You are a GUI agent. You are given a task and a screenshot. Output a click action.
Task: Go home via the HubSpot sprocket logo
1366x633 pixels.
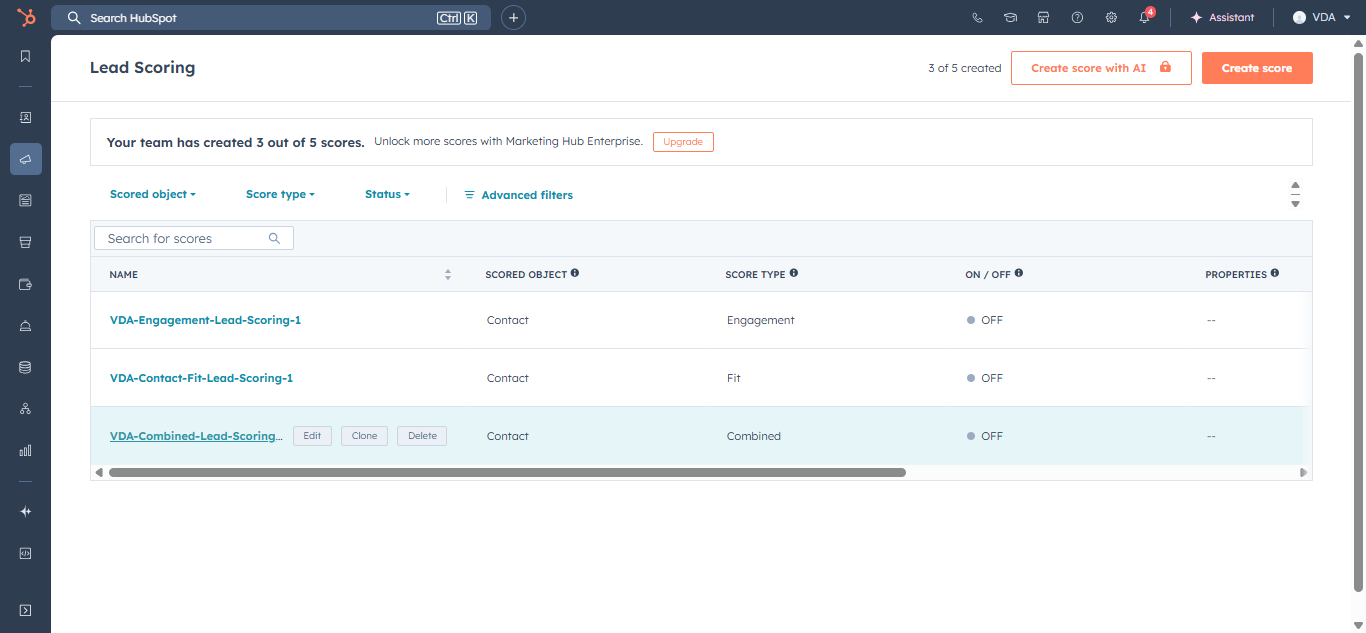(26, 17)
